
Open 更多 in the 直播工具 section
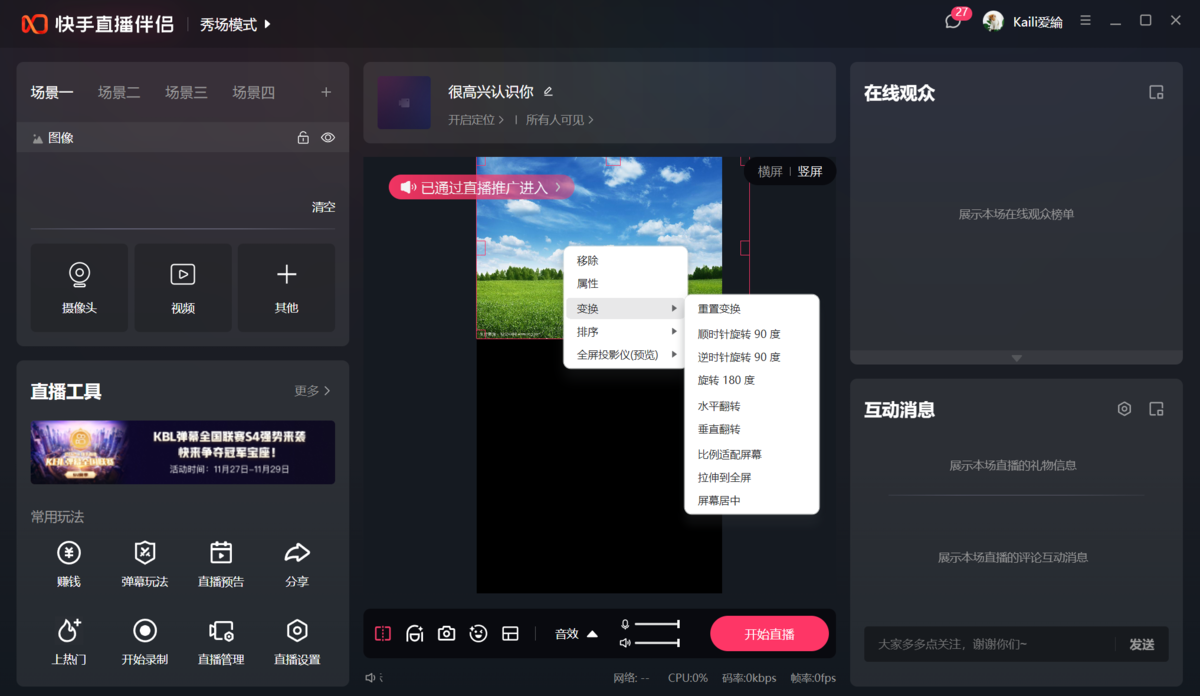tap(307, 391)
